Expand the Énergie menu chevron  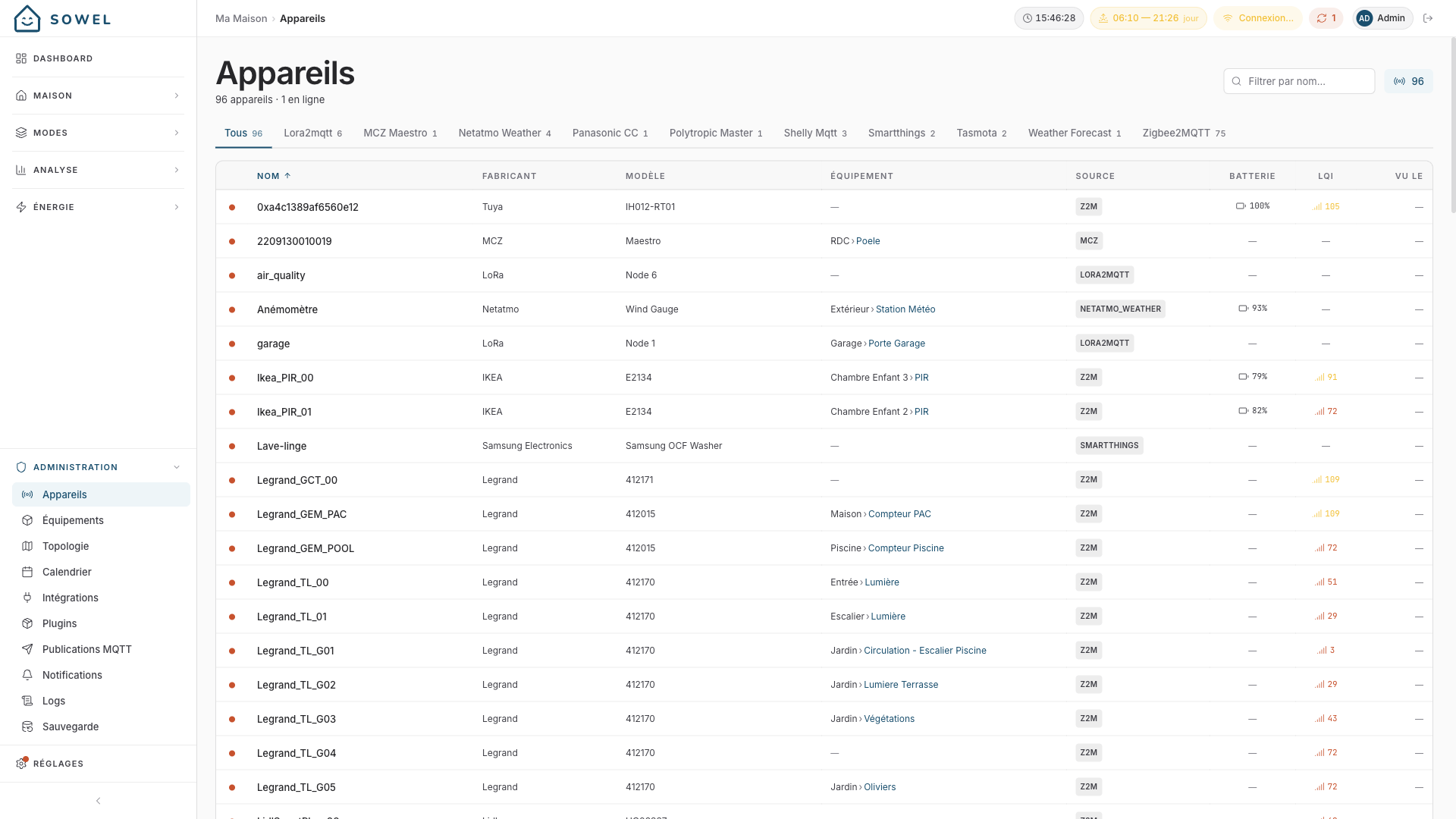point(177,207)
